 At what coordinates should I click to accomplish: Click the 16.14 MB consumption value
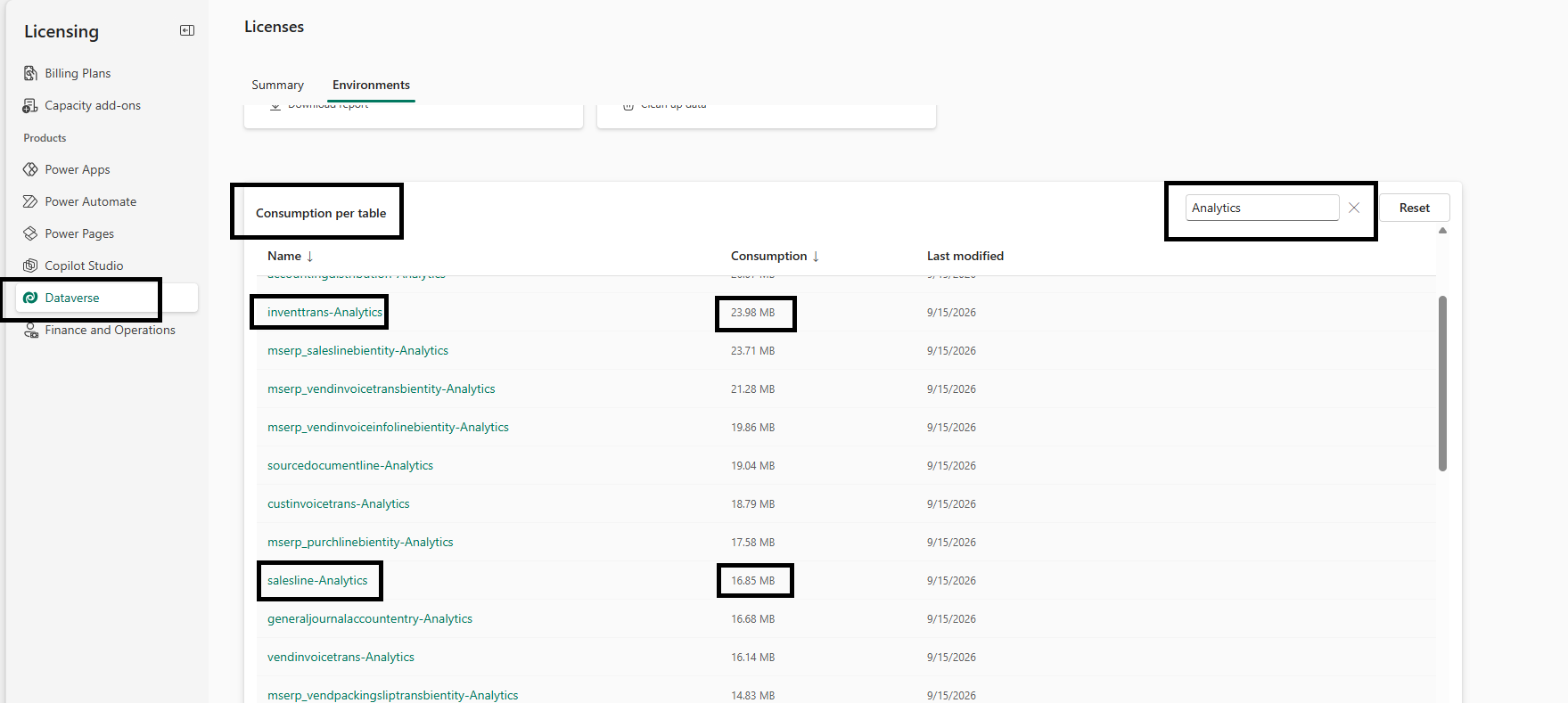pos(752,658)
